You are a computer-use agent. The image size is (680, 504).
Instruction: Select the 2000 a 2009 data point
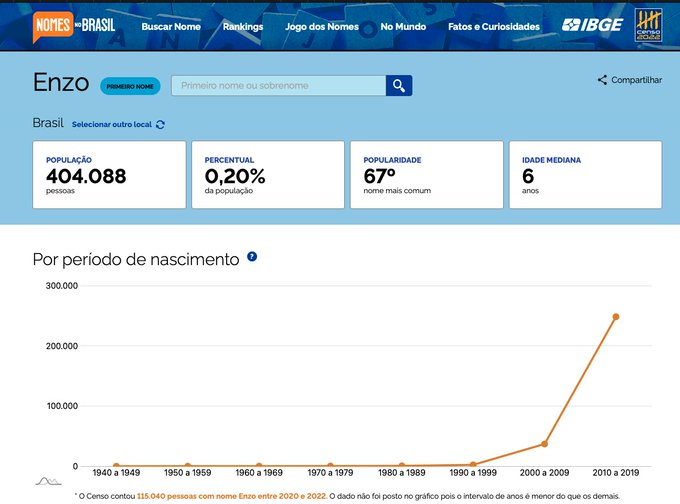tap(544, 444)
